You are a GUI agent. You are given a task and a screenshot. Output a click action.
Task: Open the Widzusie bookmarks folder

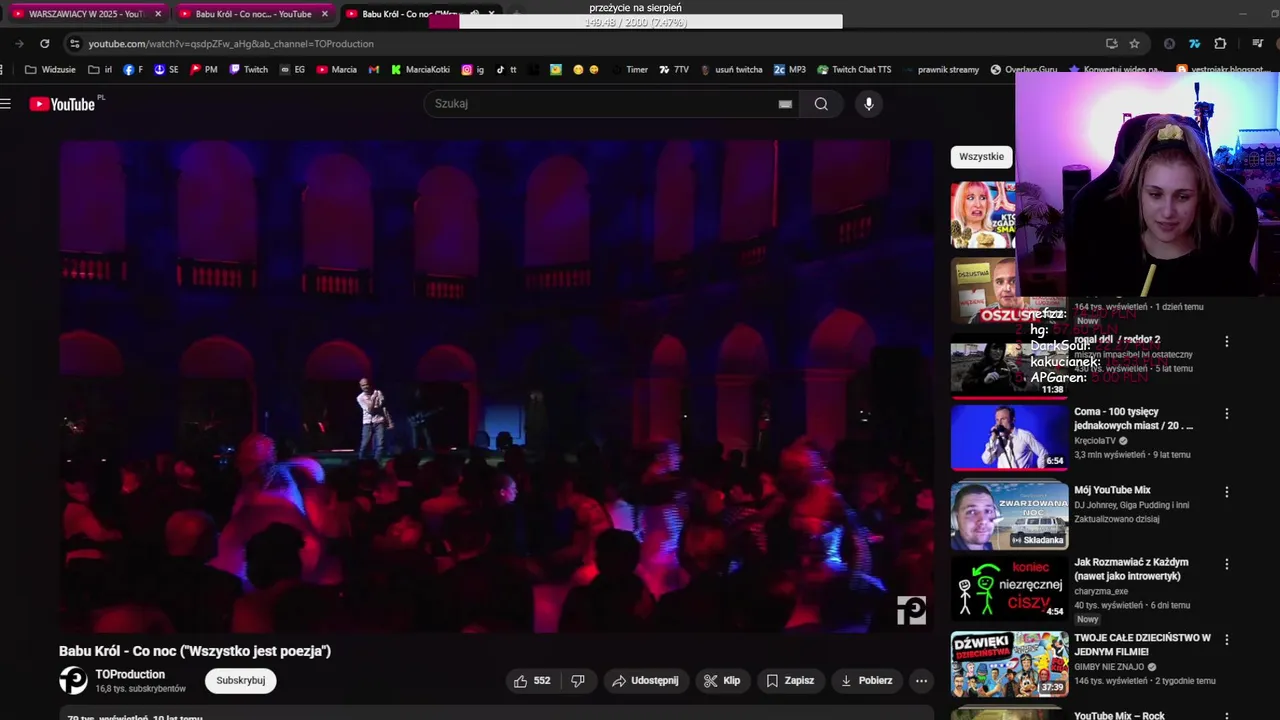click(50, 70)
